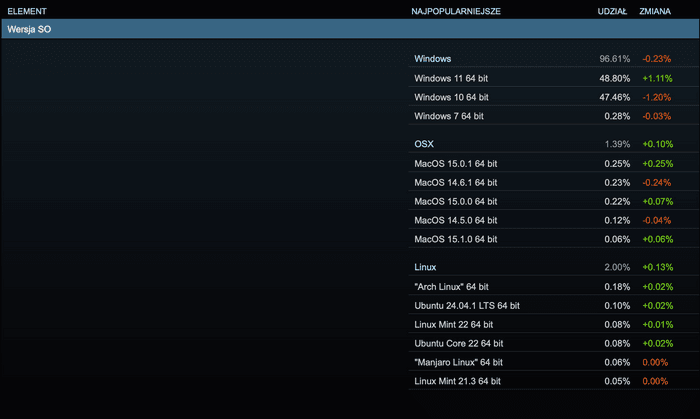Click the MacOS 15.1.0 change value +0.06%

coord(658,239)
